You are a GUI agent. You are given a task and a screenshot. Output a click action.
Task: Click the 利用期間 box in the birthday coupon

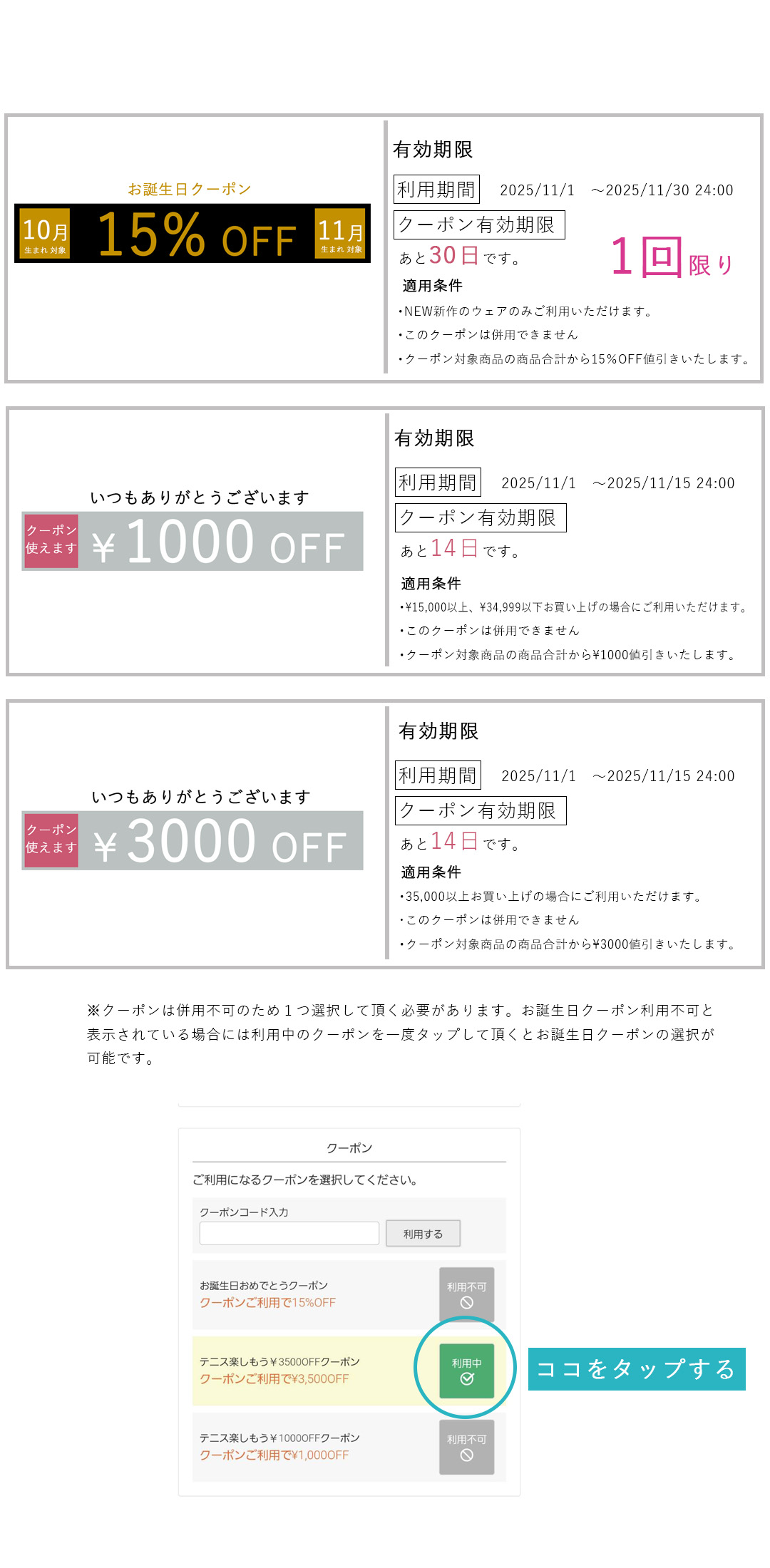click(436, 190)
